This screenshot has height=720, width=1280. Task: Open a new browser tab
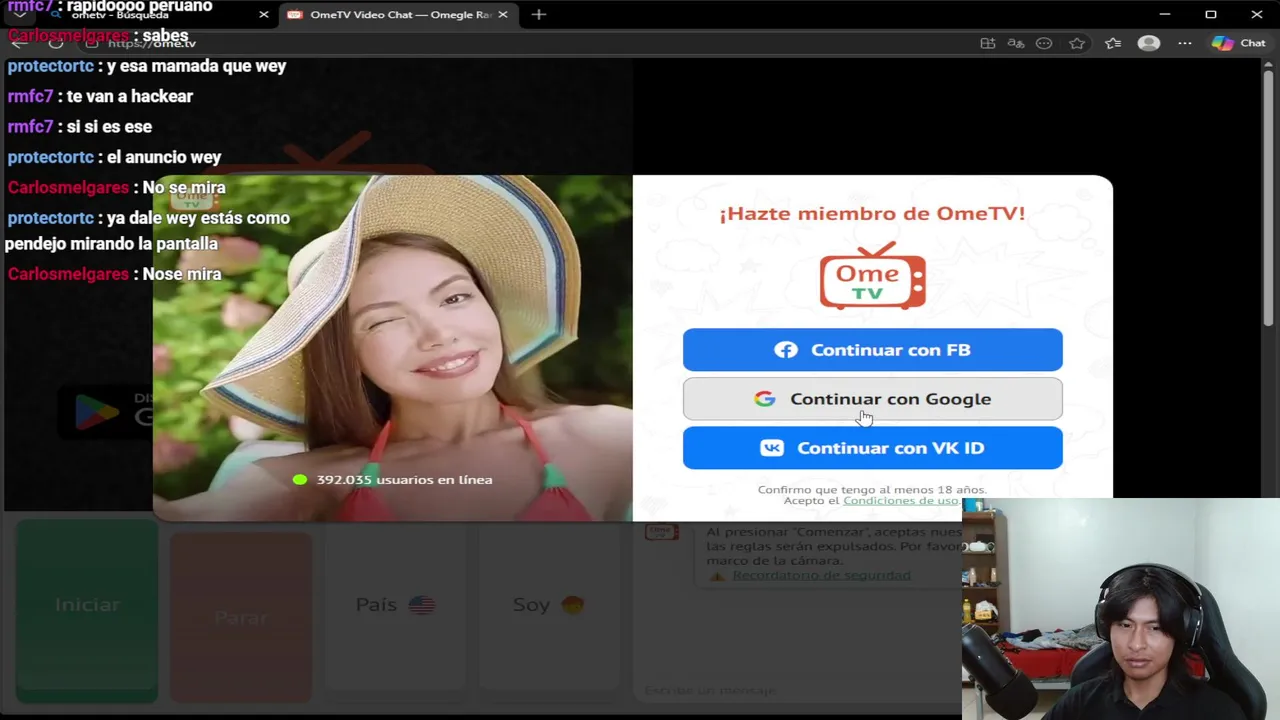(539, 15)
